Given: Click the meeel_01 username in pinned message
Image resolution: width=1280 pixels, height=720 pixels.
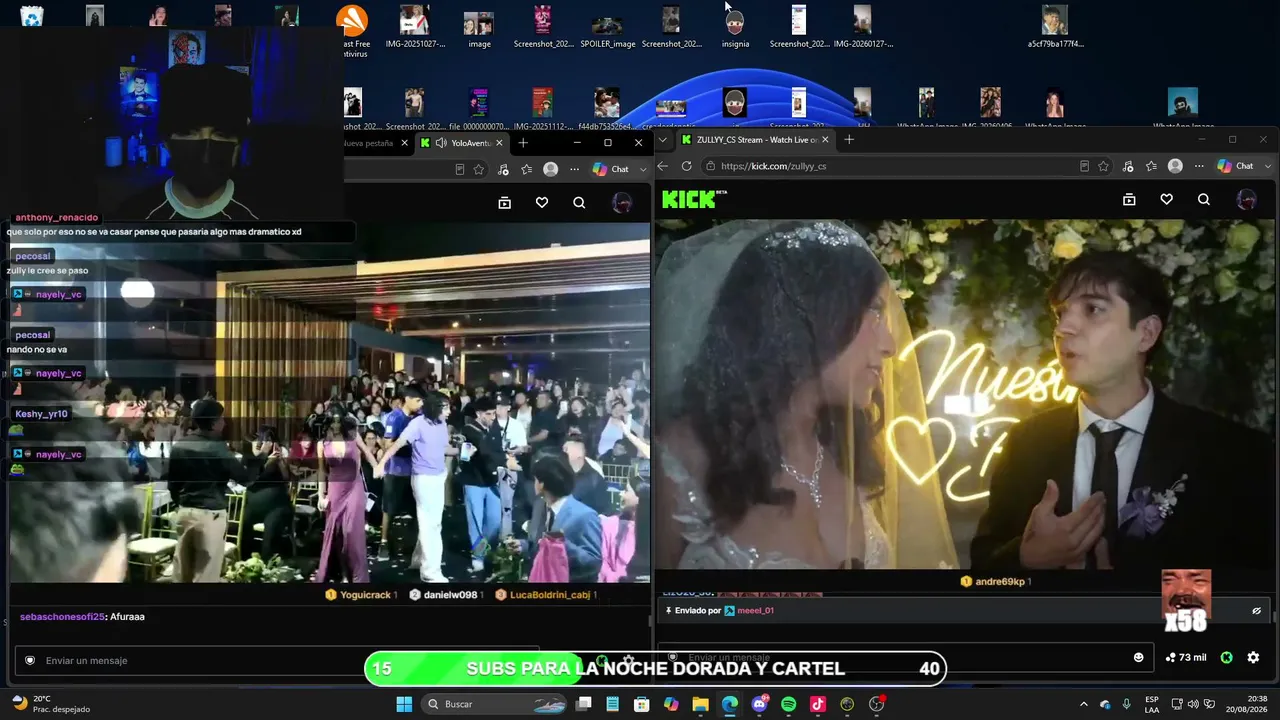Looking at the screenshot, I should (x=755, y=610).
